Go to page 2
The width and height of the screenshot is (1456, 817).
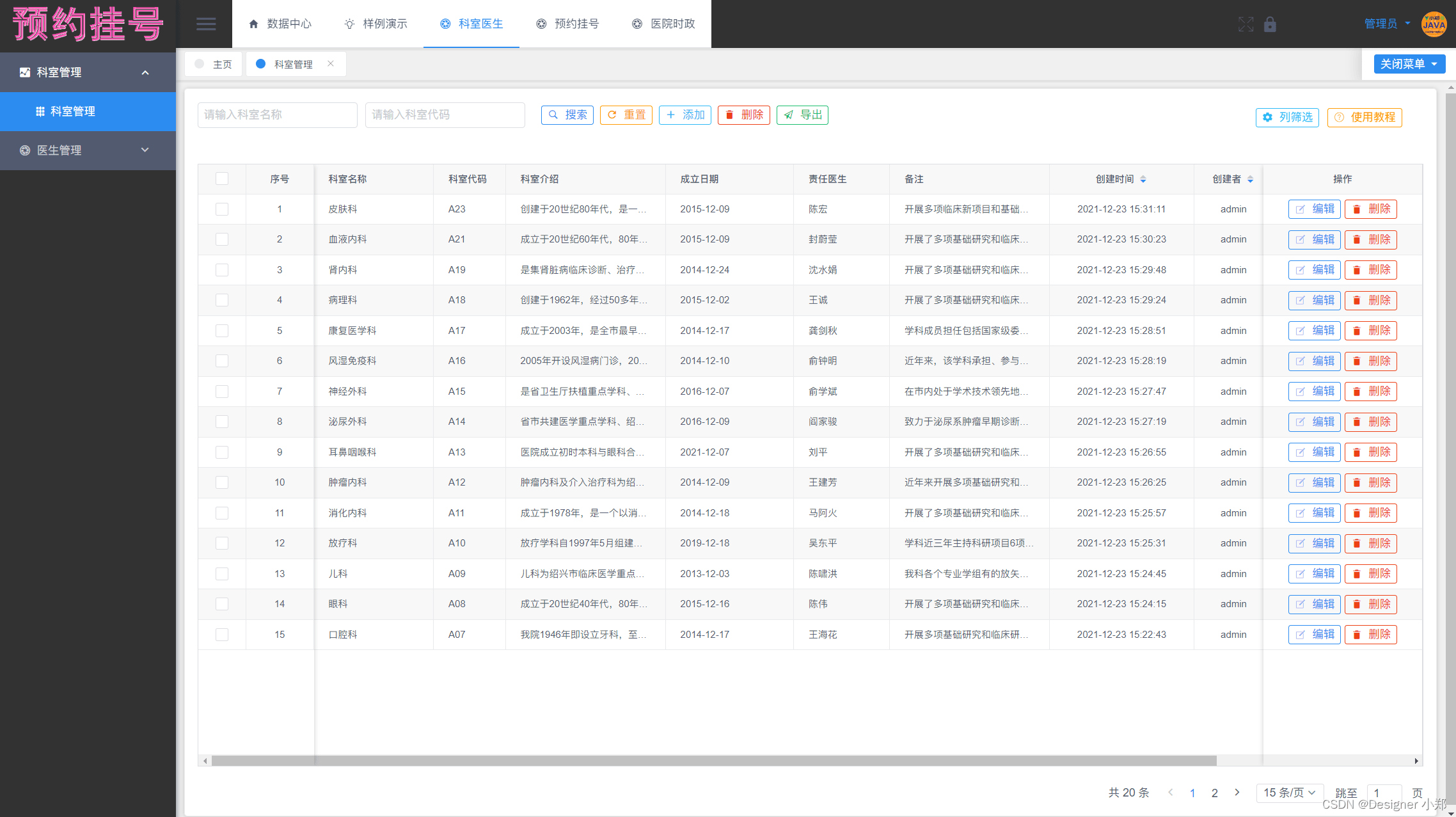pos(1215,793)
